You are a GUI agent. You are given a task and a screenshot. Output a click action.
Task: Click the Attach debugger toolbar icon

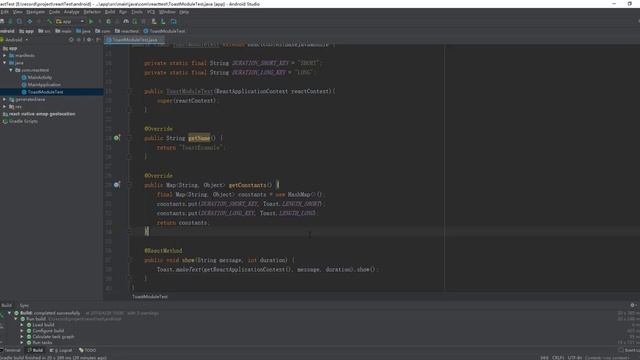(134, 21)
